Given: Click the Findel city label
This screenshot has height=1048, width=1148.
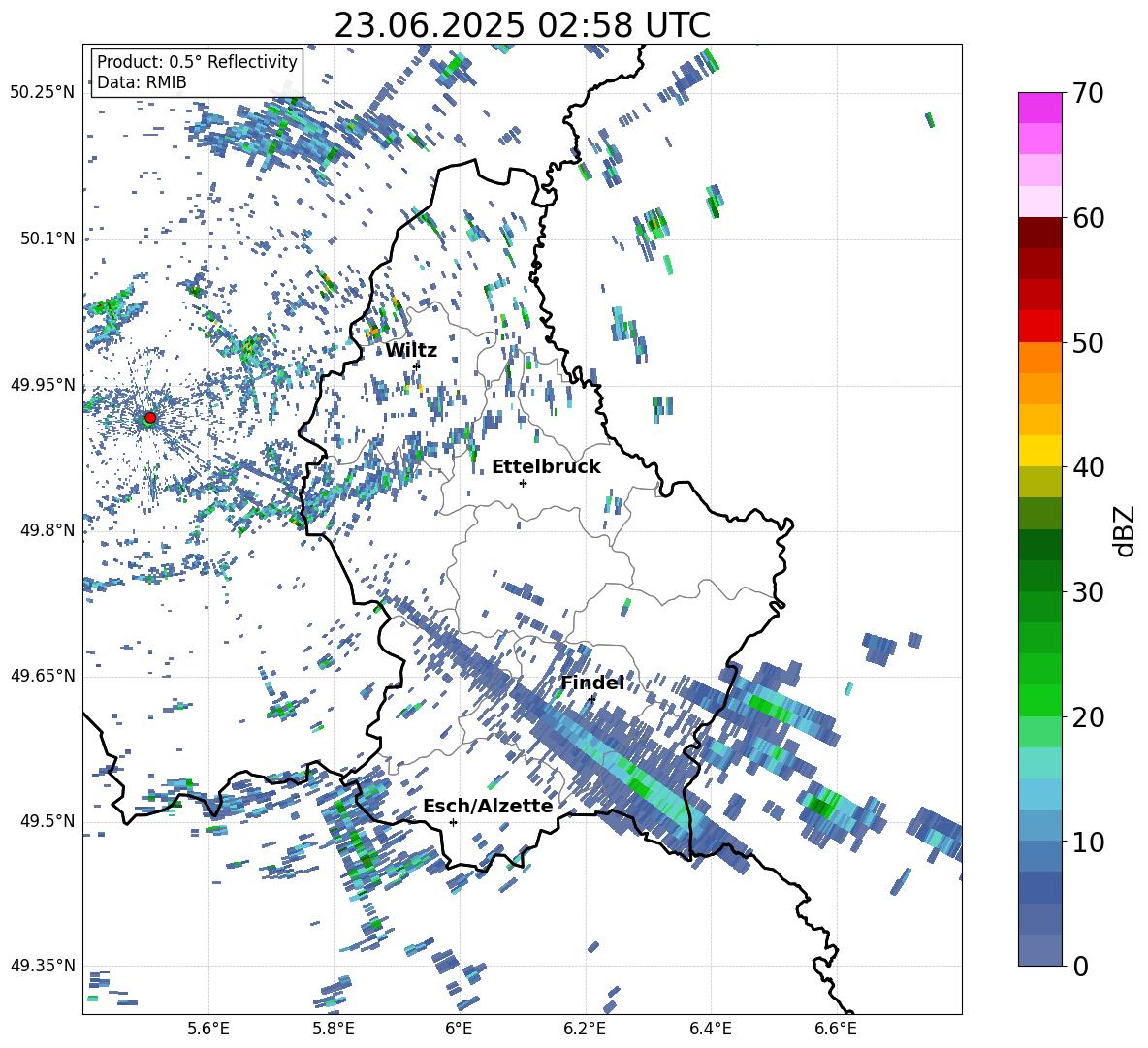Looking at the screenshot, I should pyautogui.click(x=592, y=683).
